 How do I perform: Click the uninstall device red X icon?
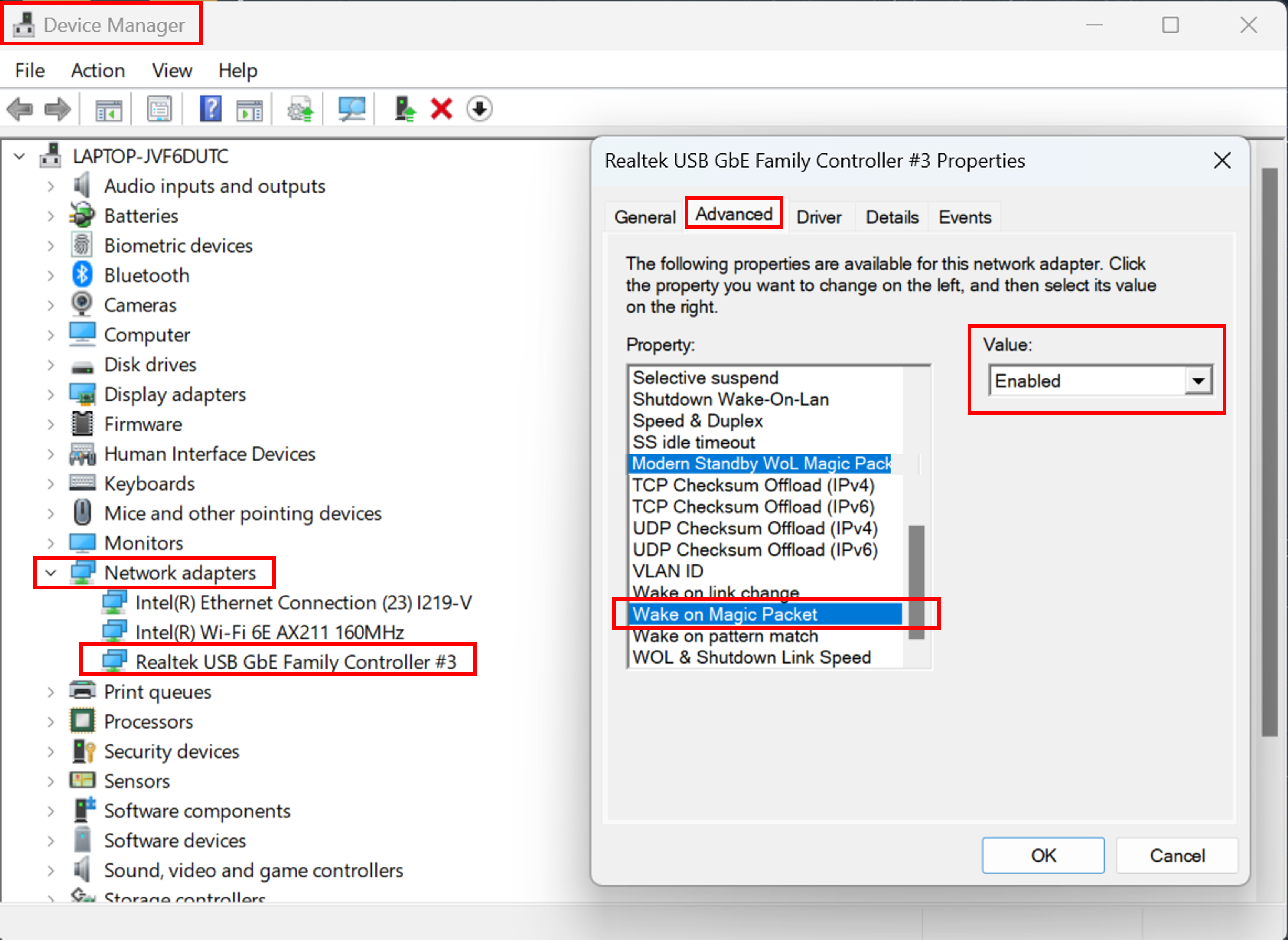tap(441, 108)
